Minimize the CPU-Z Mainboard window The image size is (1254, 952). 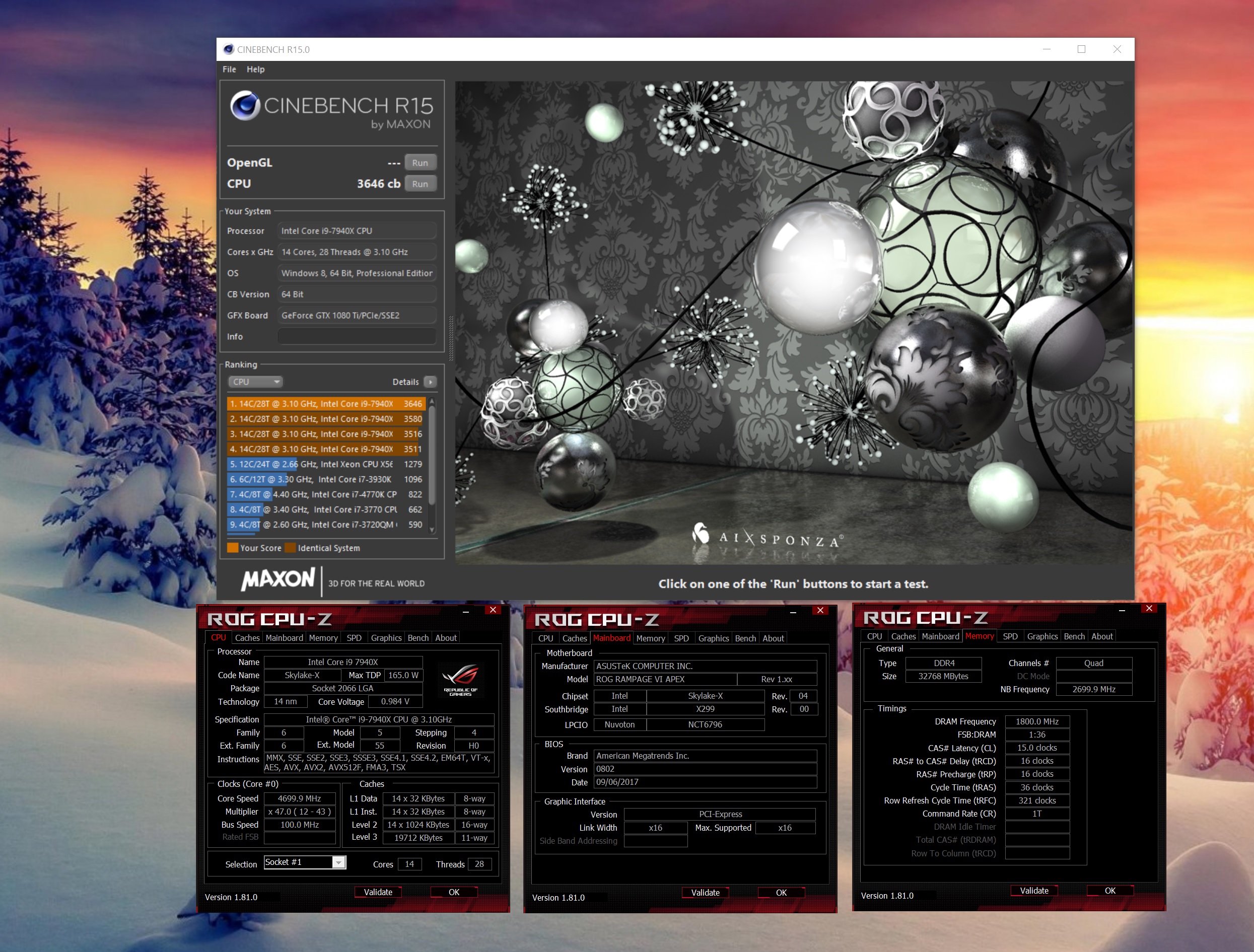(x=793, y=612)
